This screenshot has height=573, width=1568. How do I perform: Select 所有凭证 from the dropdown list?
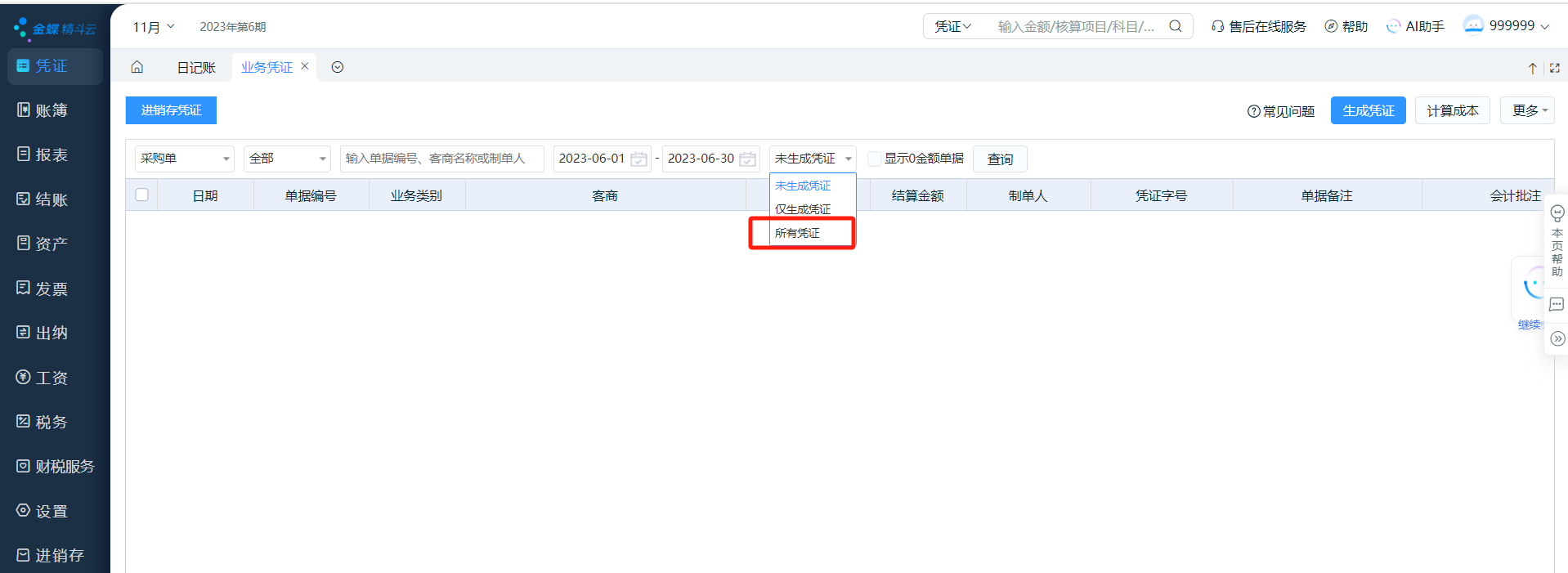(x=798, y=233)
